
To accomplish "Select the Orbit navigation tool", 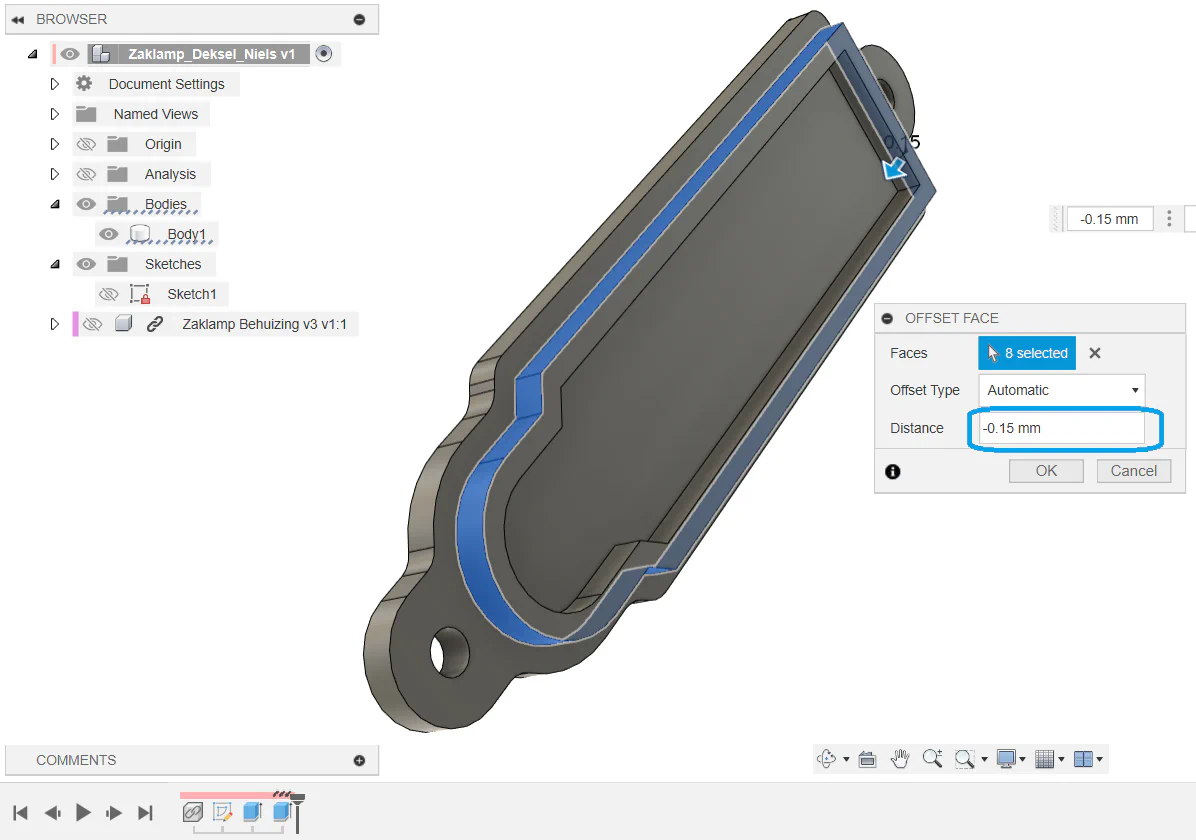I will pos(826,759).
